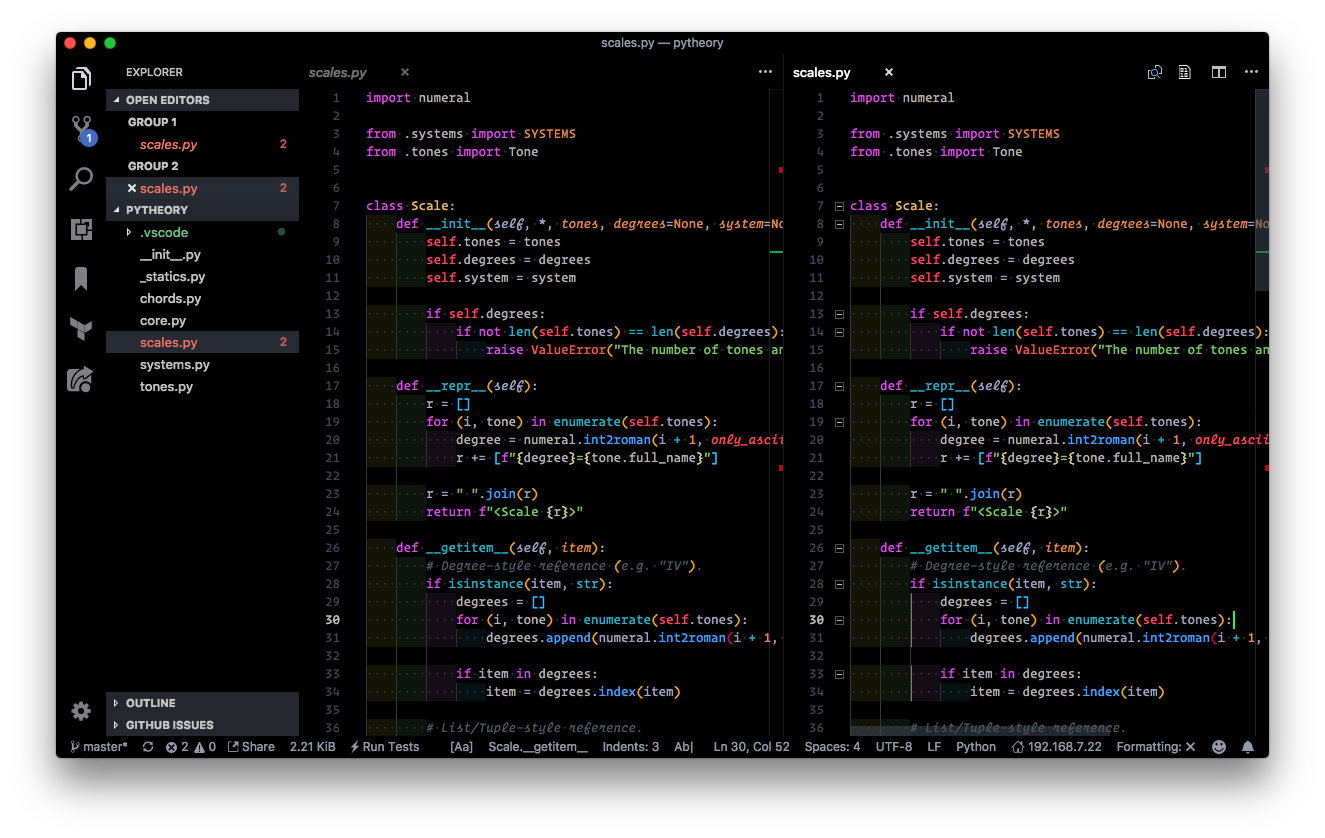Click the binary file icon in editor toolbar
The height and width of the screenshot is (838, 1325).
coord(1185,72)
